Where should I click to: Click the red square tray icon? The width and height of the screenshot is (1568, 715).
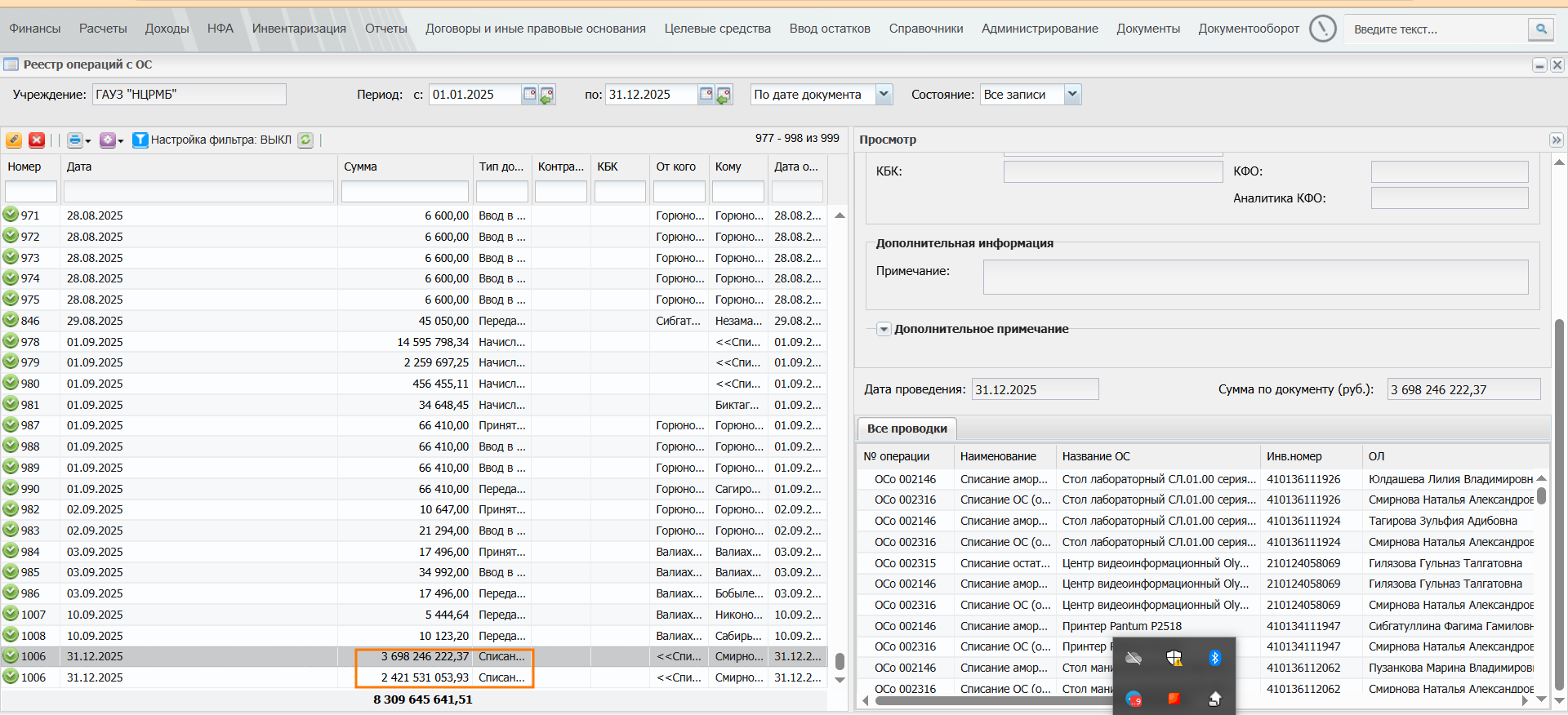[1174, 699]
